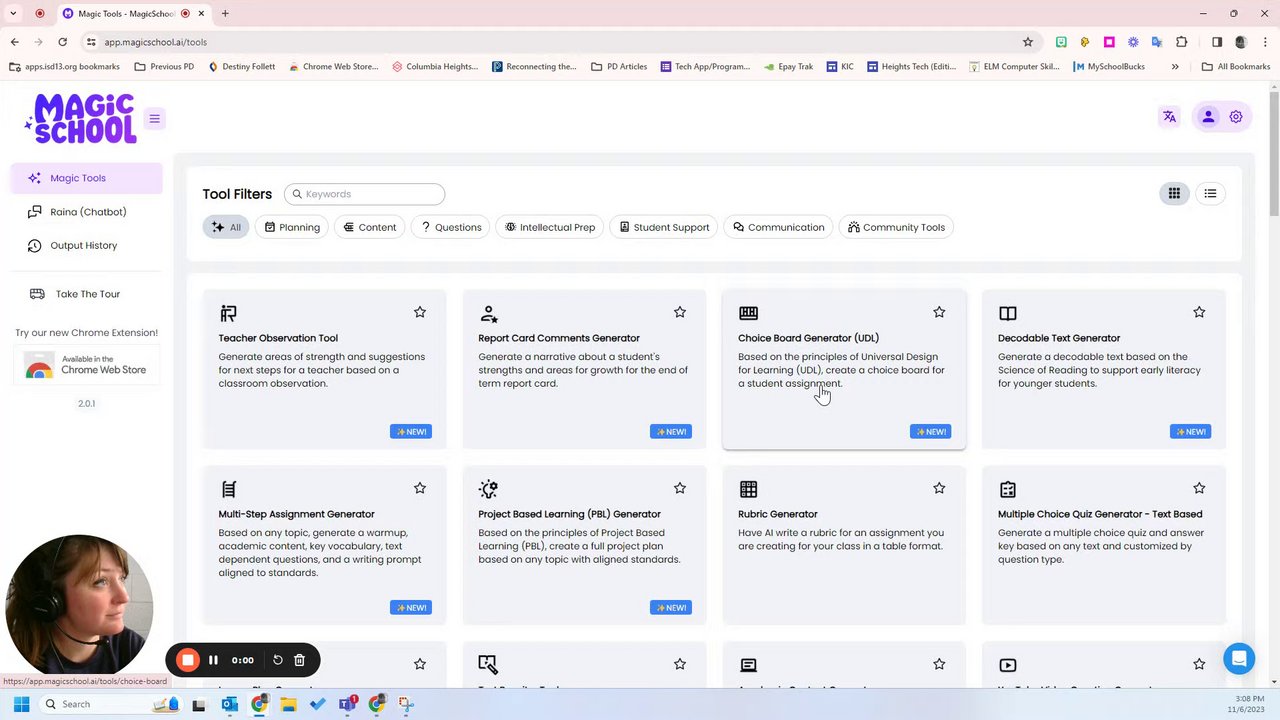Filter tools by Questions
The height and width of the screenshot is (720, 1280).
click(x=451, y=227)
